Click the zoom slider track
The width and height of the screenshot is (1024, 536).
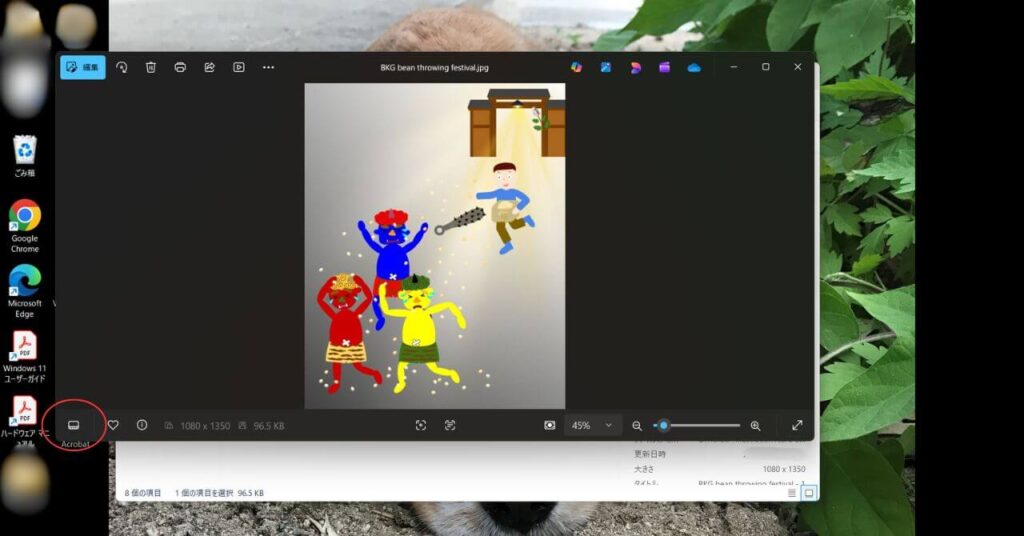[705, 425]
